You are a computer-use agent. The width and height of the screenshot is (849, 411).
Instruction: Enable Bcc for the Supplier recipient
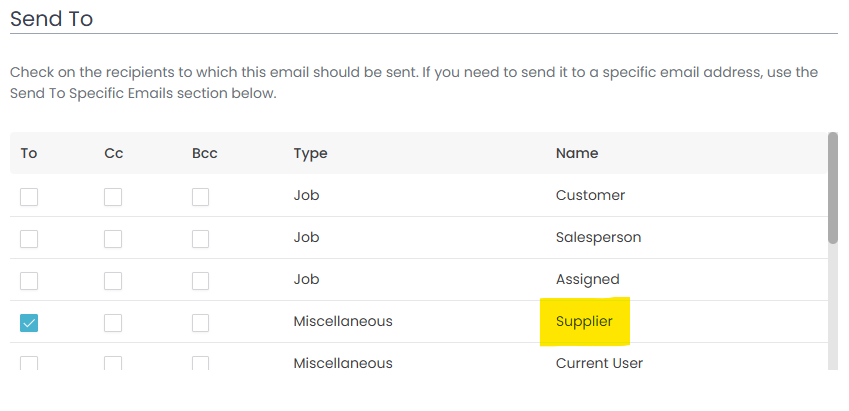coord(201,323)
